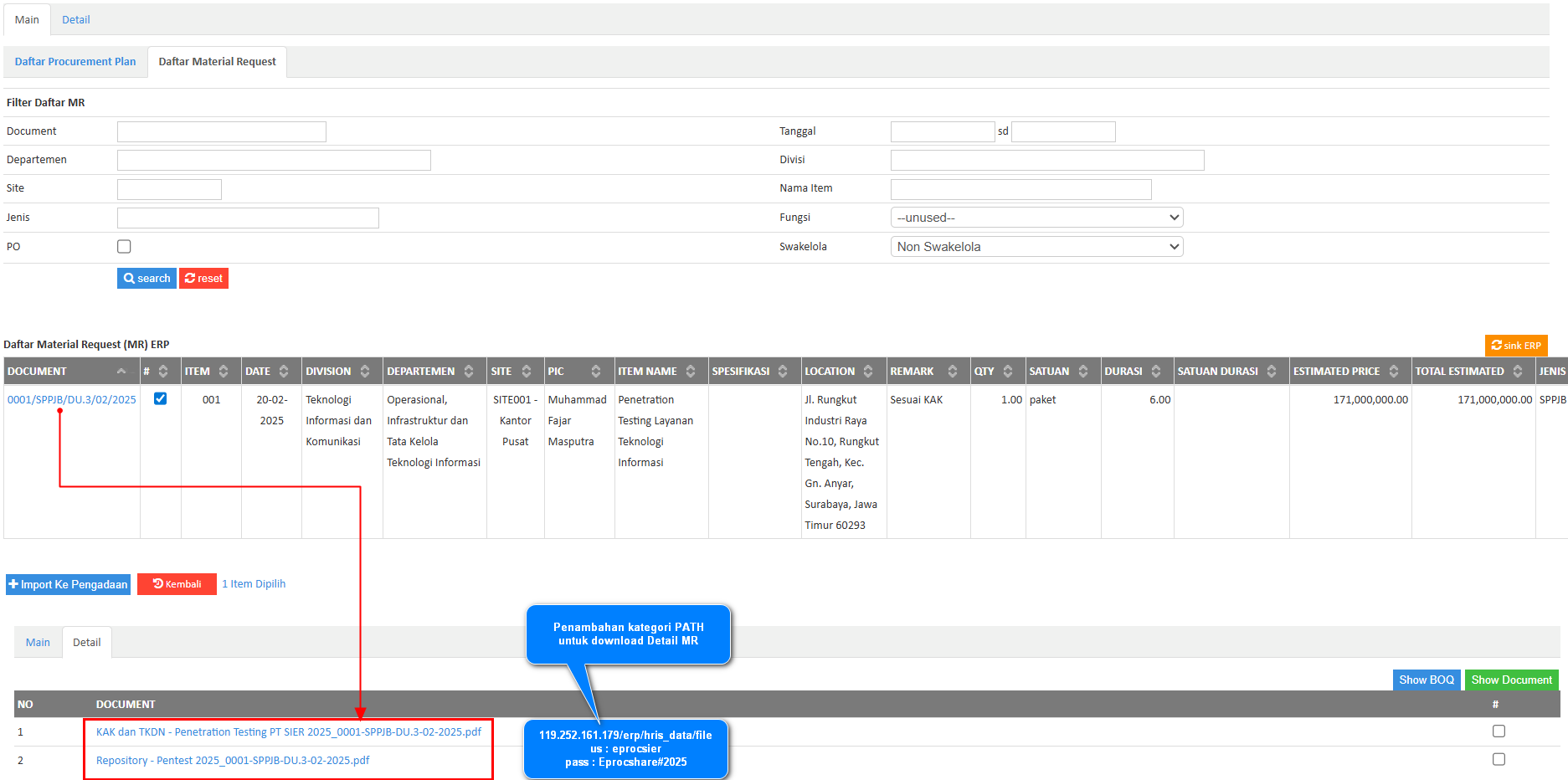Viewport: 1568px width, 780px height.
Task: Open Repository - Pentest 2025 PDF link
Action: 233,761
